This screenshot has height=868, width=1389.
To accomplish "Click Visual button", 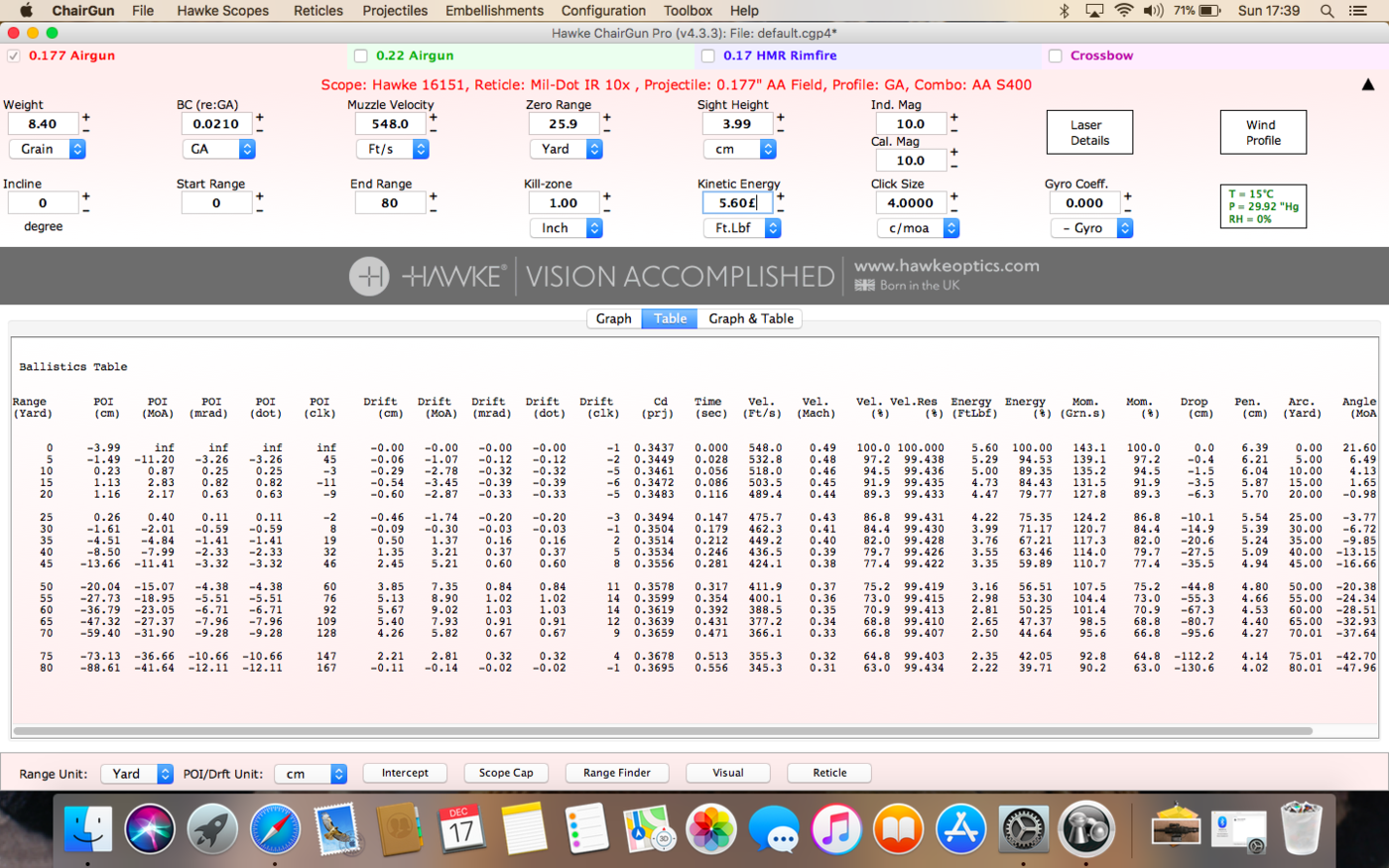I will point(728,773).
